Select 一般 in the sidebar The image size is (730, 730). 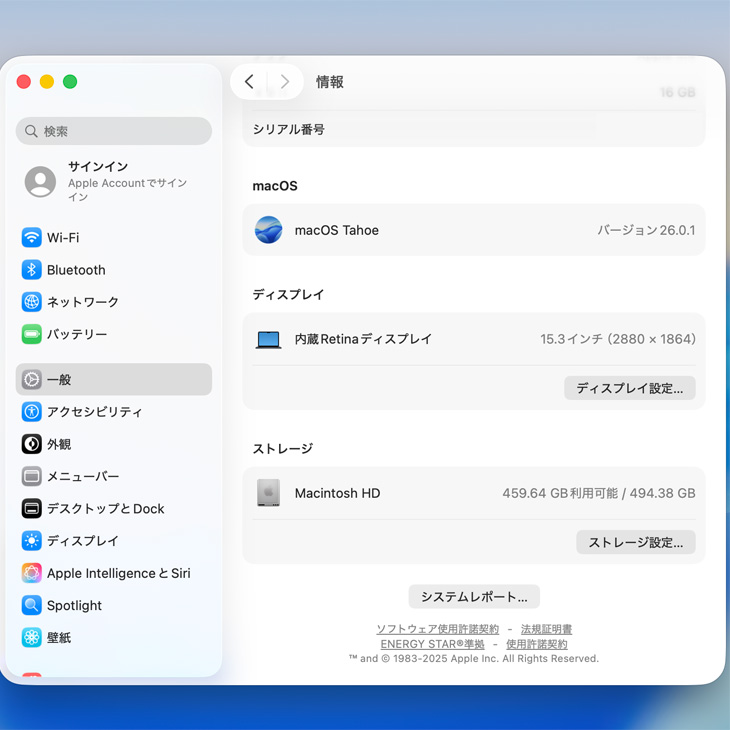click(x=59, y=380)
